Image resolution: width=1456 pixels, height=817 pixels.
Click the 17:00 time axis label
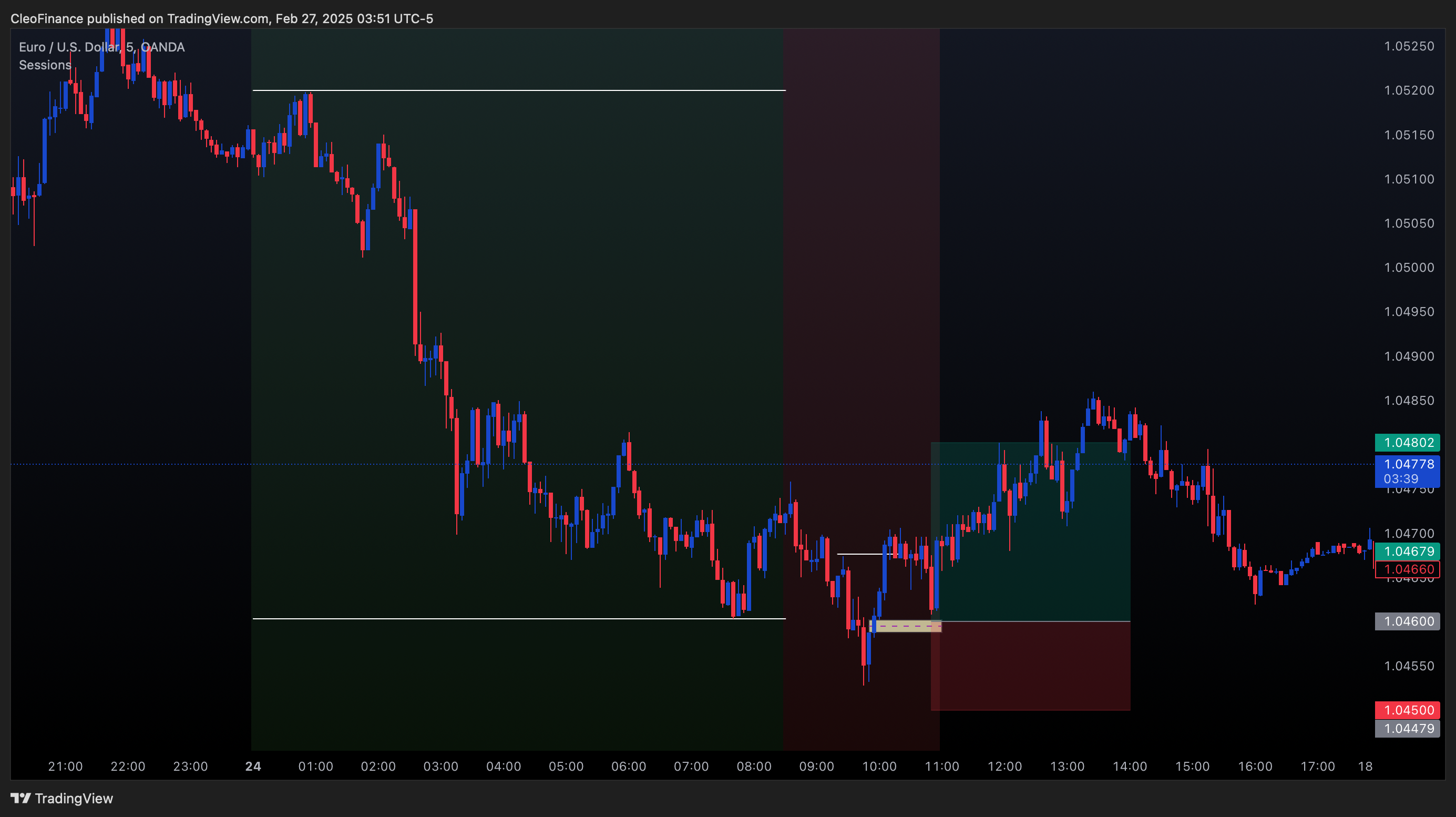tap(1318, 766)
